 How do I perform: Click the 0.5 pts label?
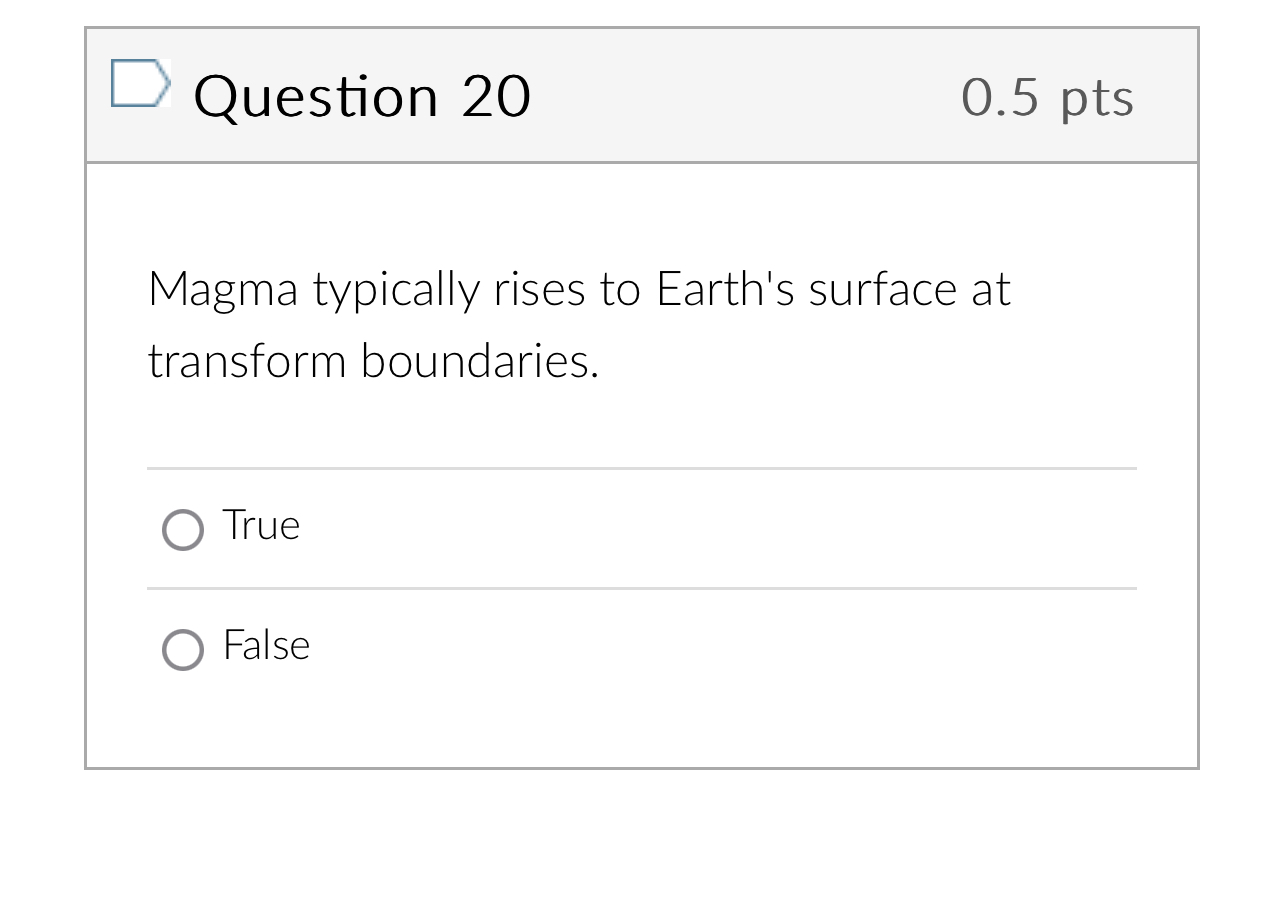tap(1047, 97)
